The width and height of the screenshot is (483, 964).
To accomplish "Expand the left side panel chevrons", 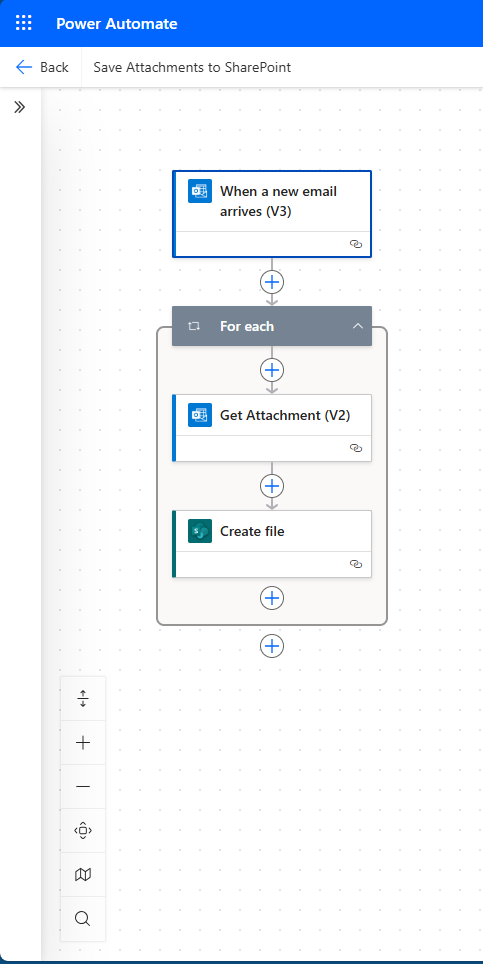I will click(x=20, y=107).
